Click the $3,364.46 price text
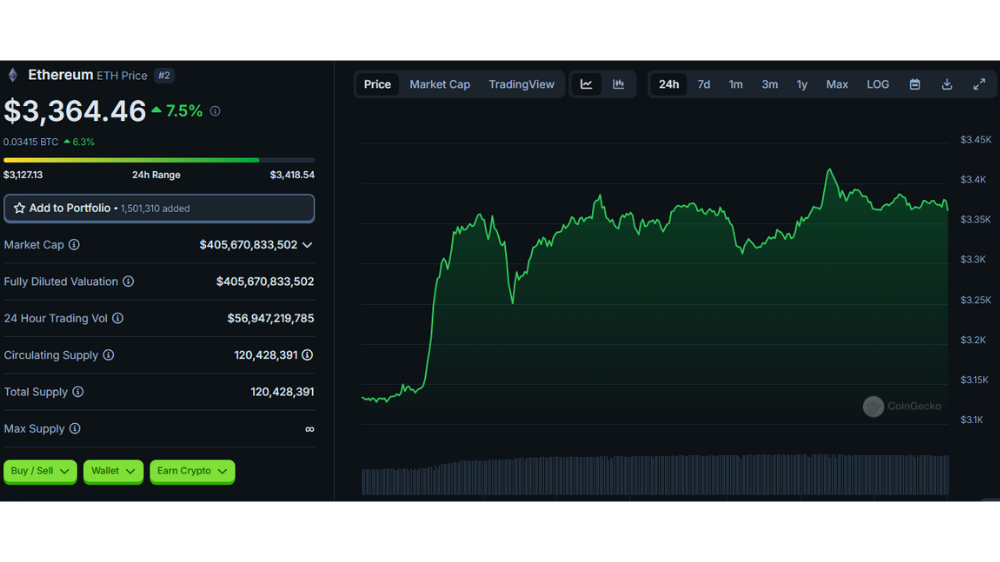This screenshot has height=562, width=1000. pos(75,111)
